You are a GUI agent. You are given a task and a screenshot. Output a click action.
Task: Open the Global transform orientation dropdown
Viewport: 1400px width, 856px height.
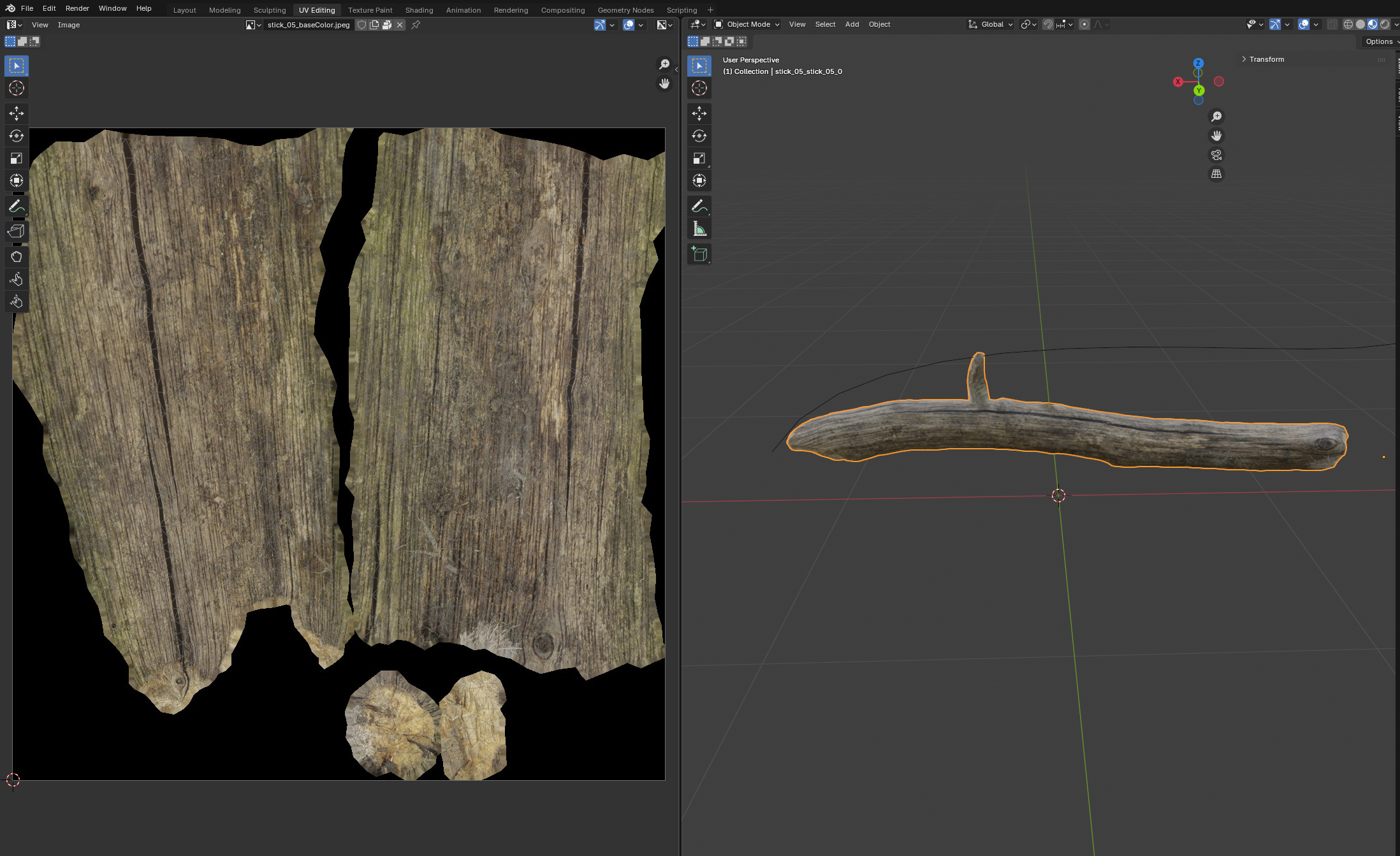(x=991, y=24)
